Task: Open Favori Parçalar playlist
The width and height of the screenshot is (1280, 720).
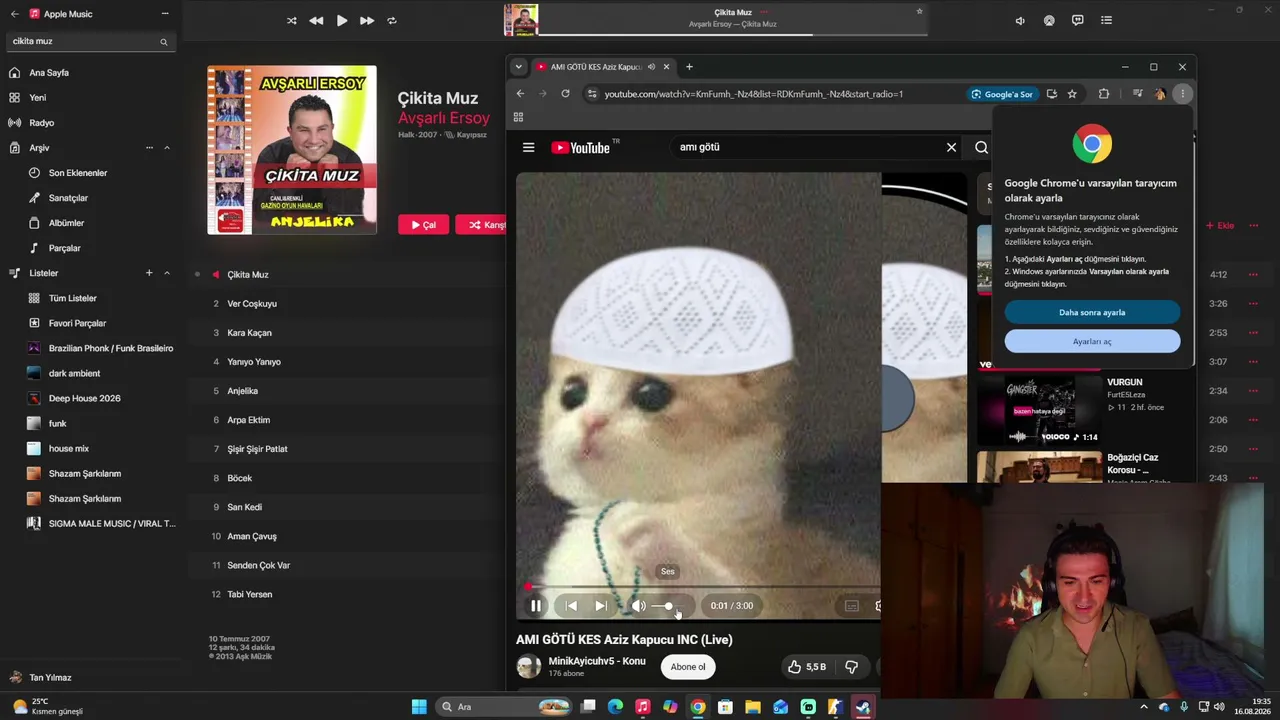Action: (77, 323)
